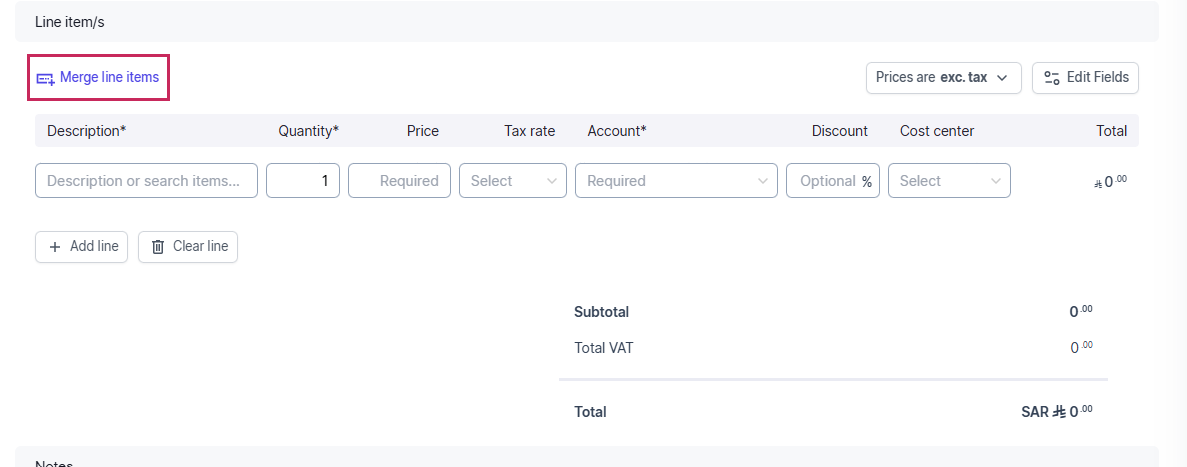The image size is (1187, 467).
Task: Open the Cost center Select dropdown
Action: [x=949, y=181]
